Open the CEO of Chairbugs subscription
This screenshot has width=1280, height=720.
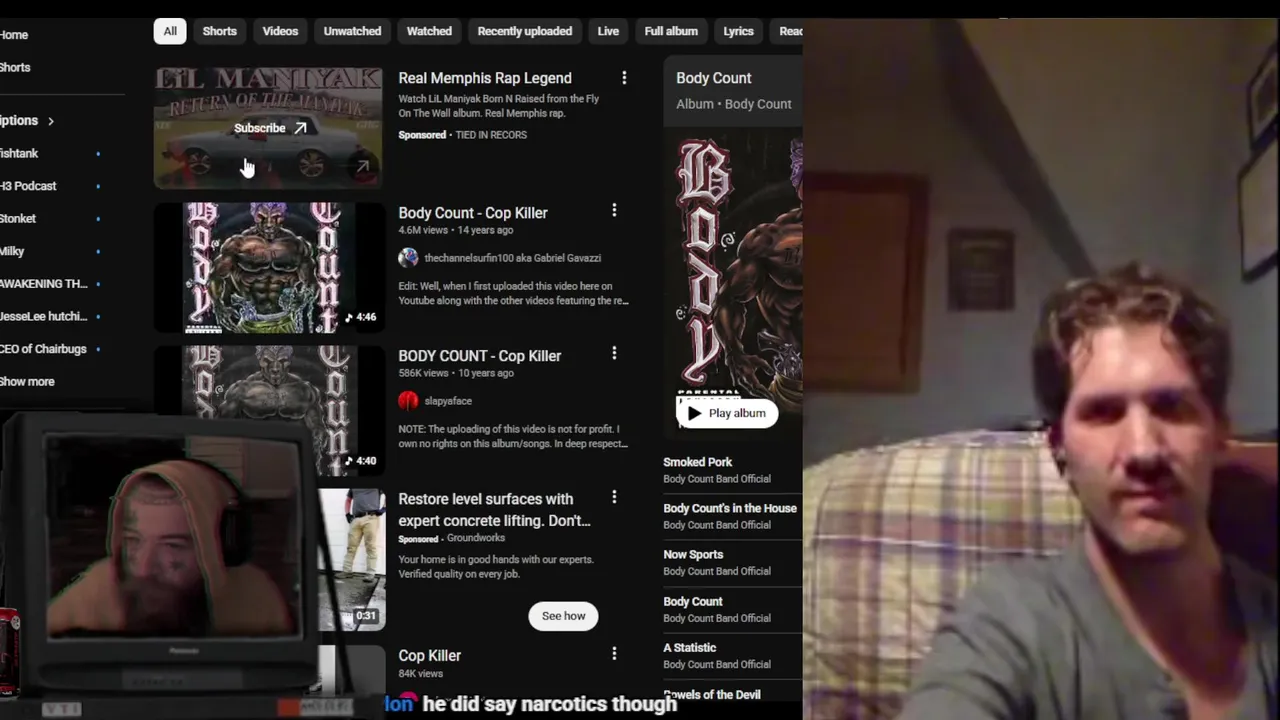click(x=43, y=349)
